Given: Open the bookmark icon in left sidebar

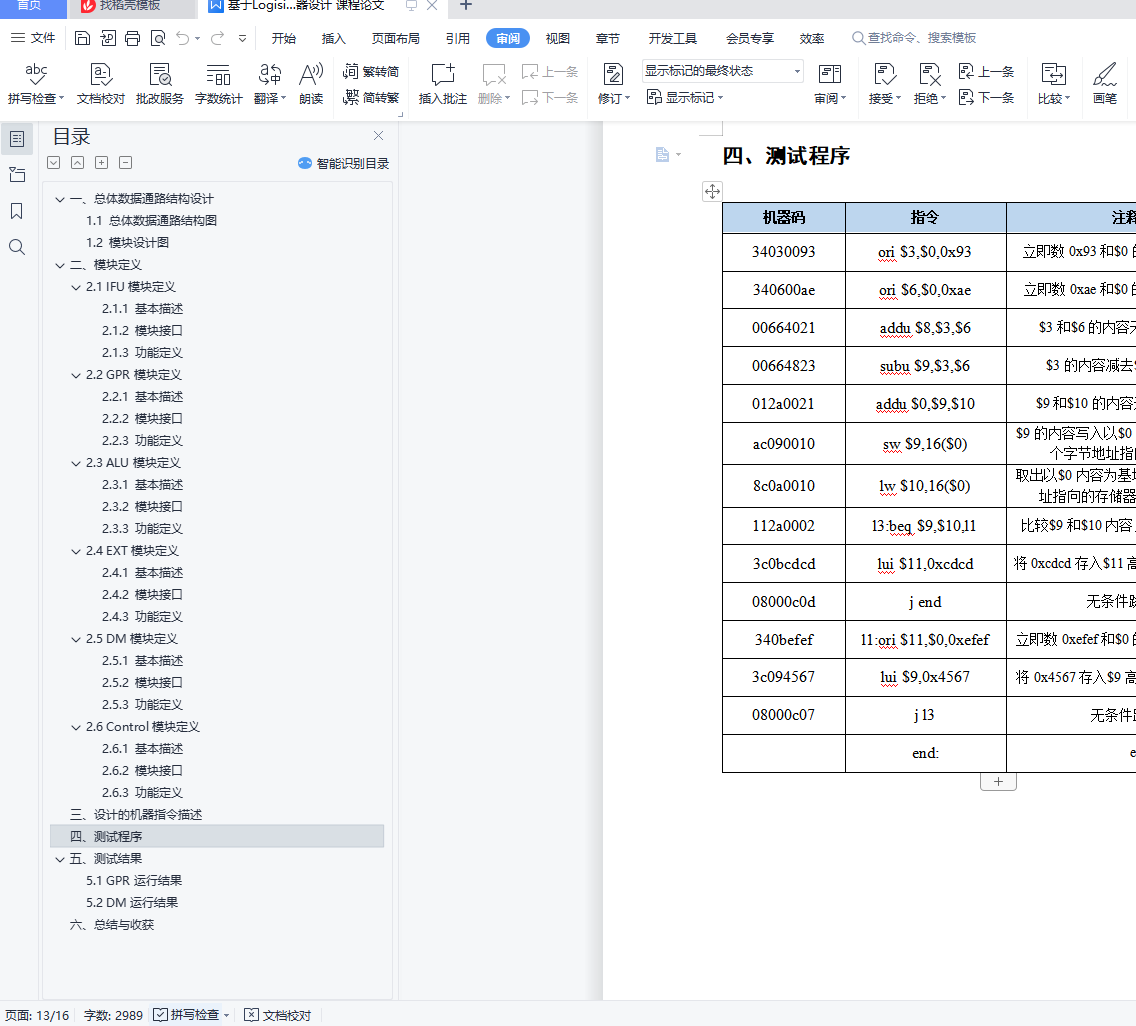Looking at the screenshot, I should tap(17, 211).
